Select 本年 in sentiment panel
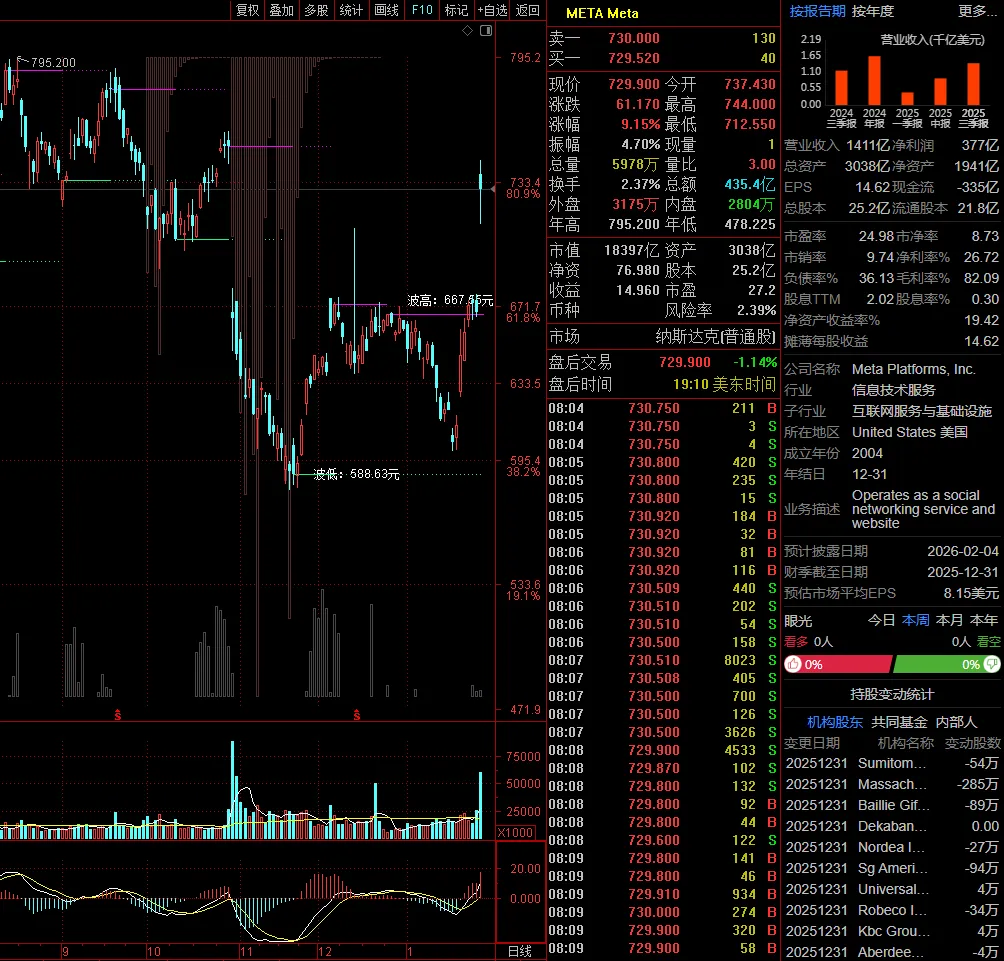Viewport: 1004px width, 961px height. tap(984, 620)
